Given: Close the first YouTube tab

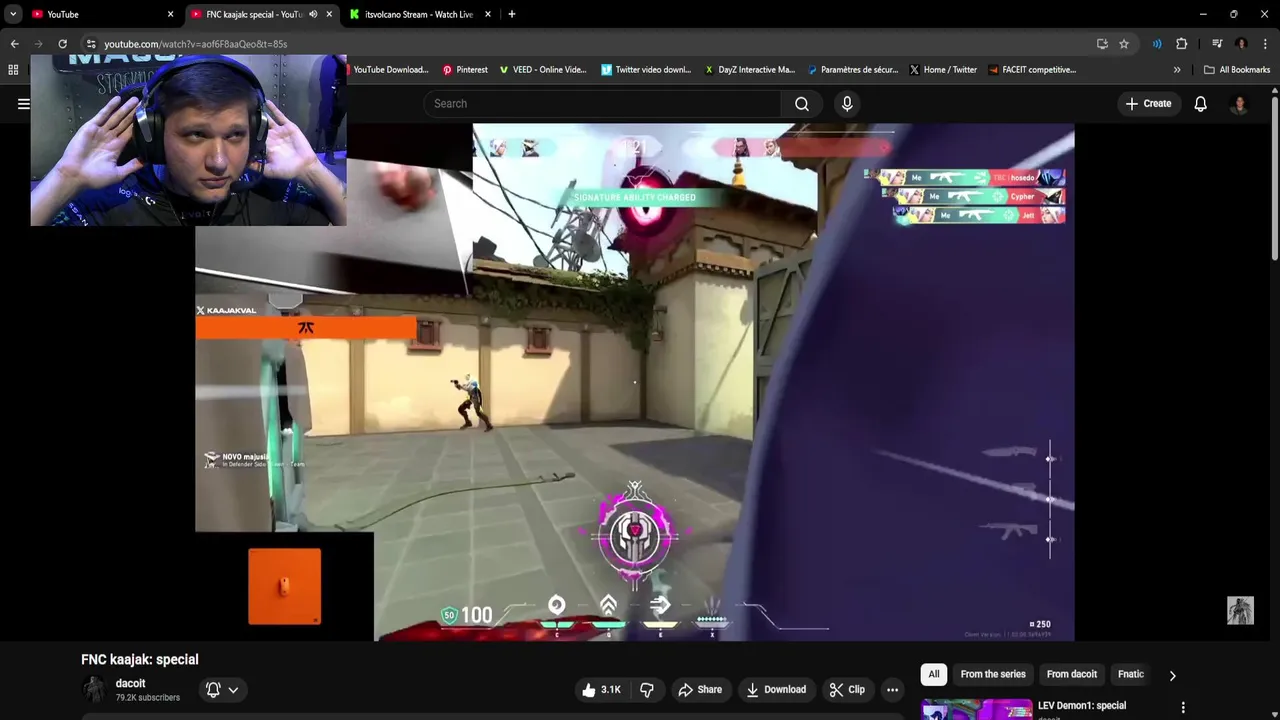Looking at the screenshot, I should pyautogui.click(x=170, y=14).
